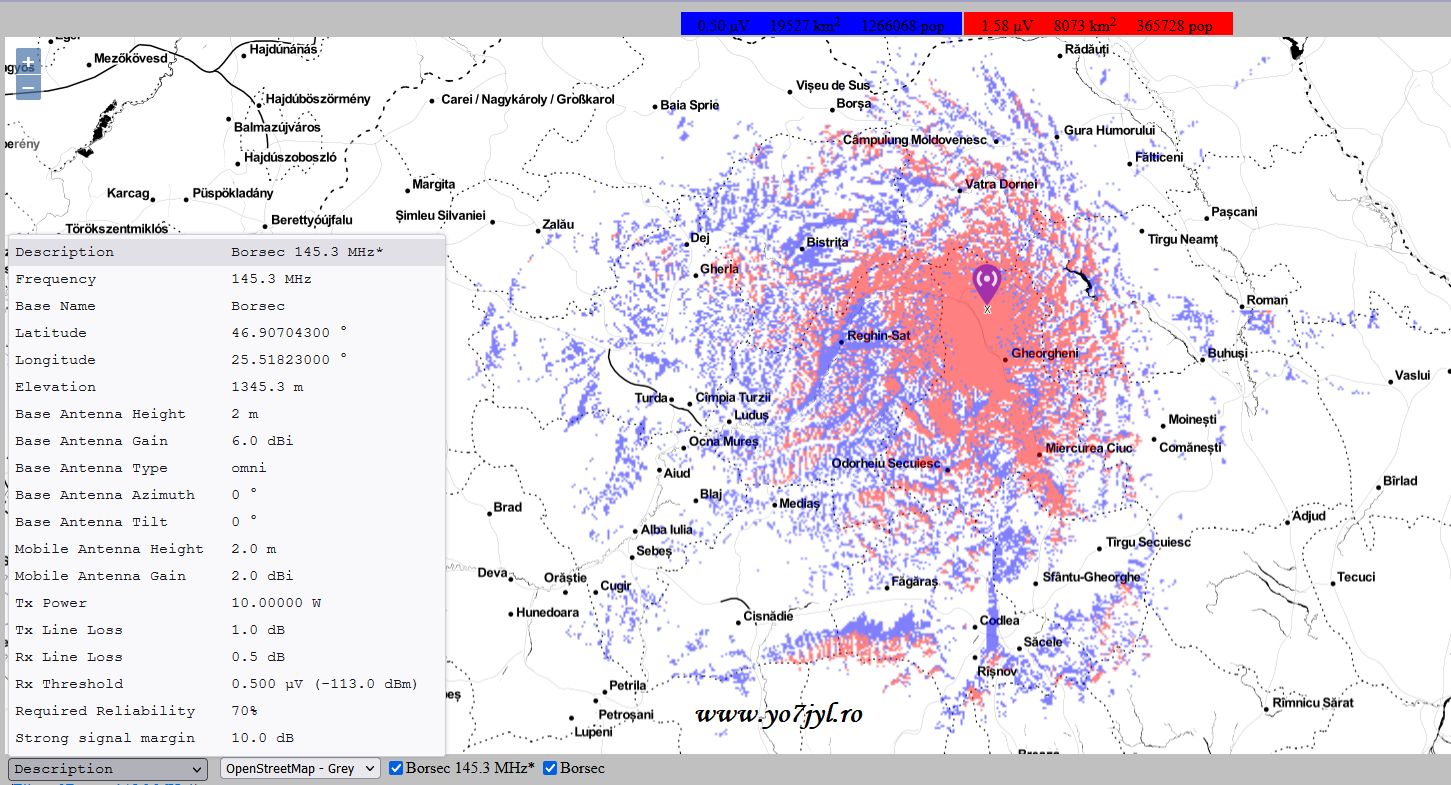Click the "1266068 pop" figure in the blue legend

(903, 26)
